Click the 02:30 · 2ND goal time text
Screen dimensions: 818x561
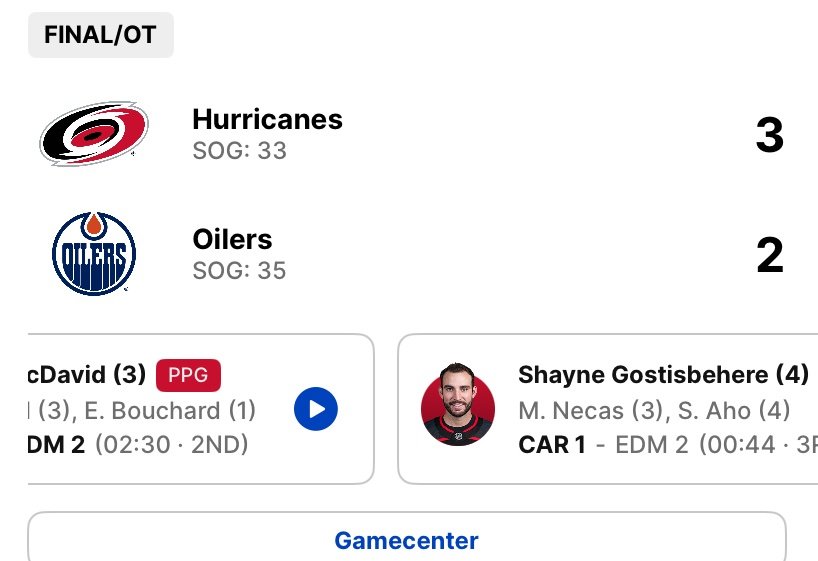(172, 445)
